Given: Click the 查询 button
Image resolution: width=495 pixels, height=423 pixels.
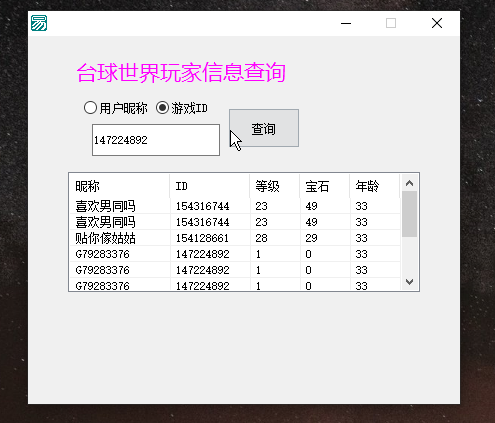Looking at the screenshot, I should tap(264, 128).
